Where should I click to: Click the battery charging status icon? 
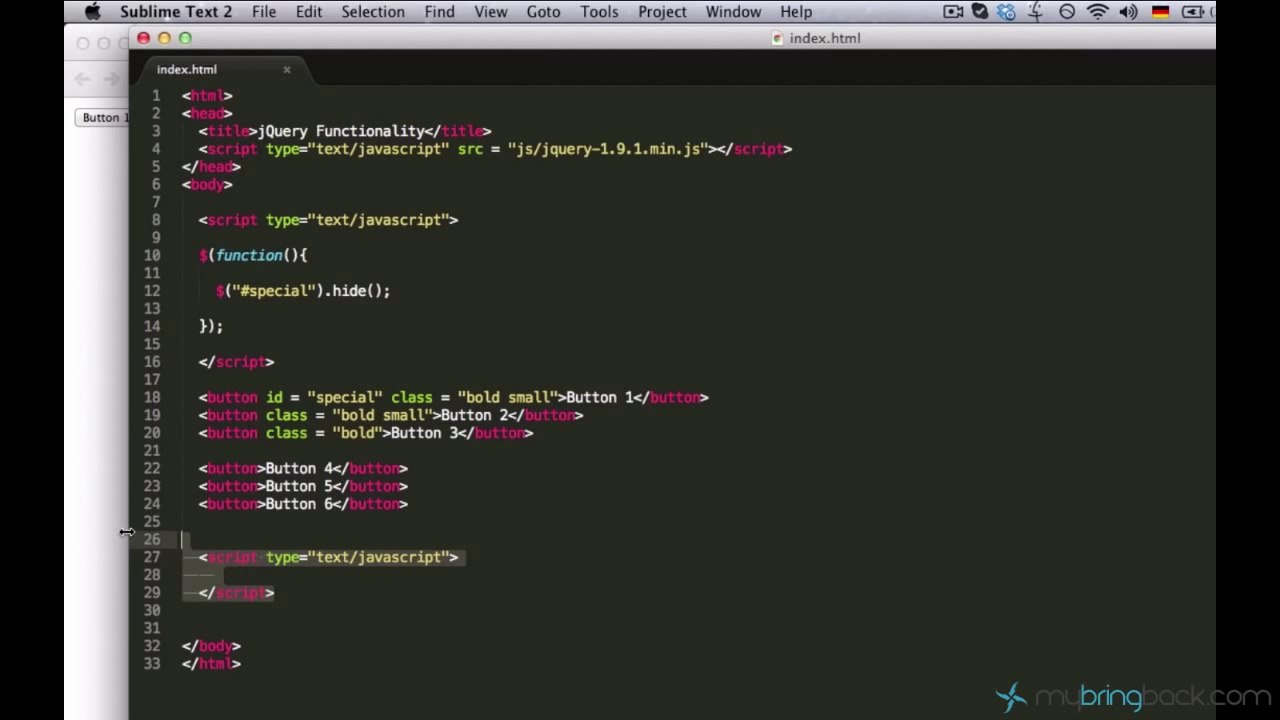(x=1192, y=12)
